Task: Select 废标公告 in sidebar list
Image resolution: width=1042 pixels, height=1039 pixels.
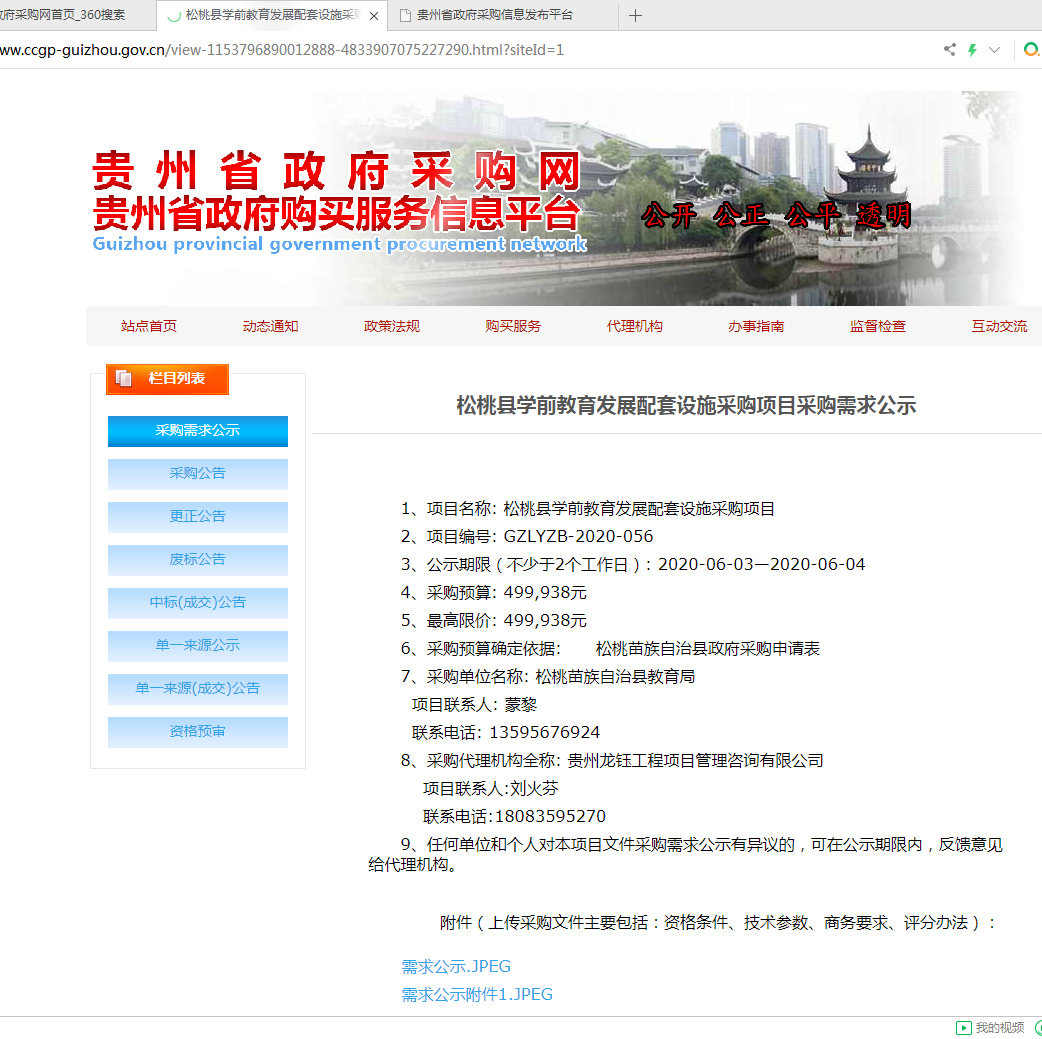Action: coord(198,560)
